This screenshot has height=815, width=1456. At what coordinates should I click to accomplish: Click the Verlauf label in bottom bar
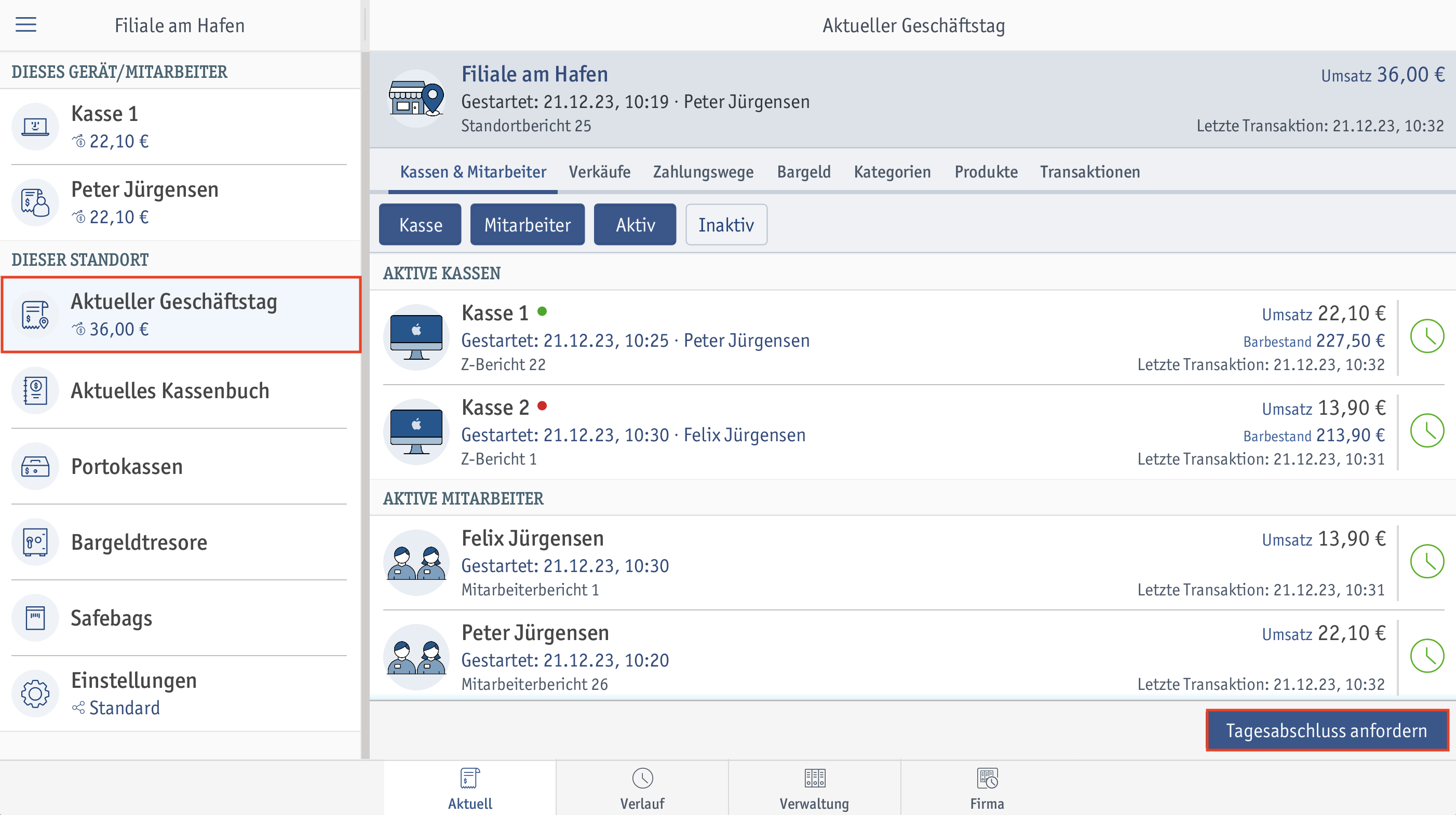point(642,804)
